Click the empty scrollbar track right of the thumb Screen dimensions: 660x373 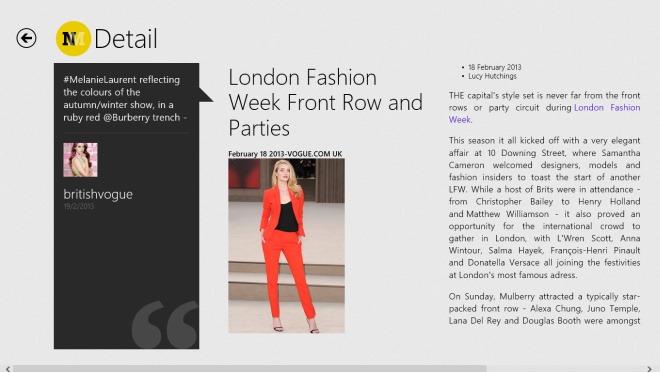tap(566, 369)
